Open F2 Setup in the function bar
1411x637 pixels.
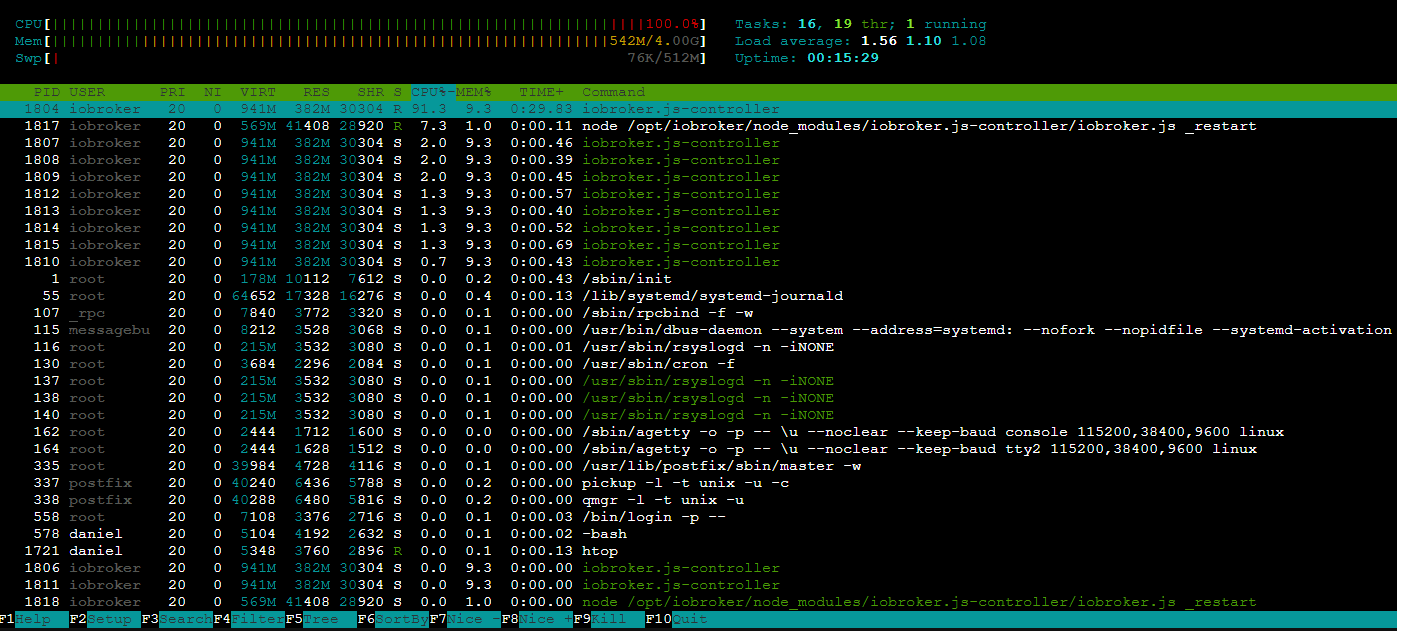[105, 619]
